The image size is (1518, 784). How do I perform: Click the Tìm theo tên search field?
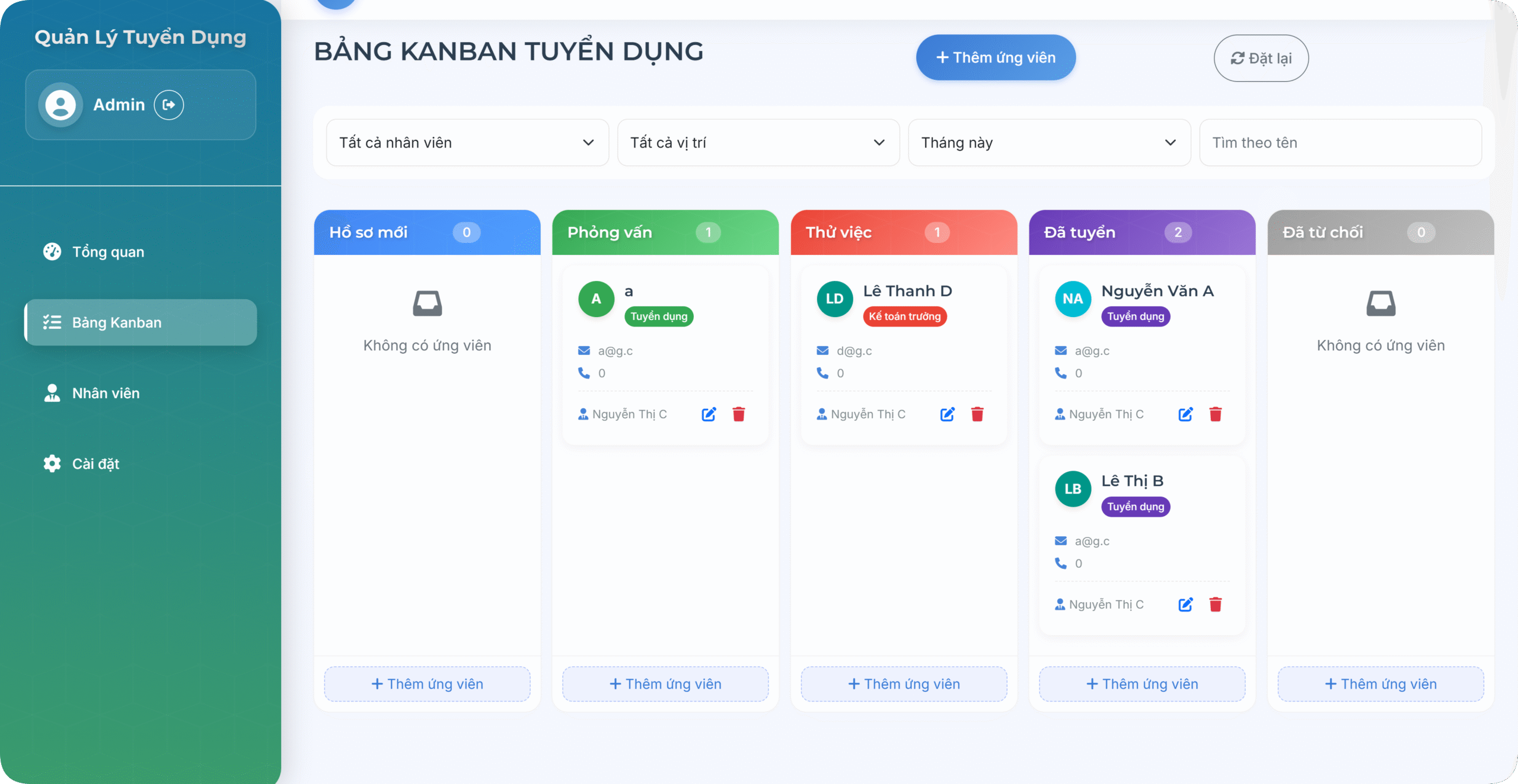(x=1340, y=143)
